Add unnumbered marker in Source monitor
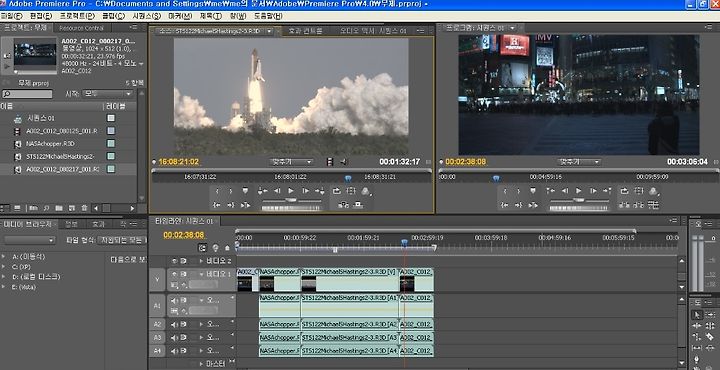The height and width of the screenshot is (370, 720). (x=245, y=190)
